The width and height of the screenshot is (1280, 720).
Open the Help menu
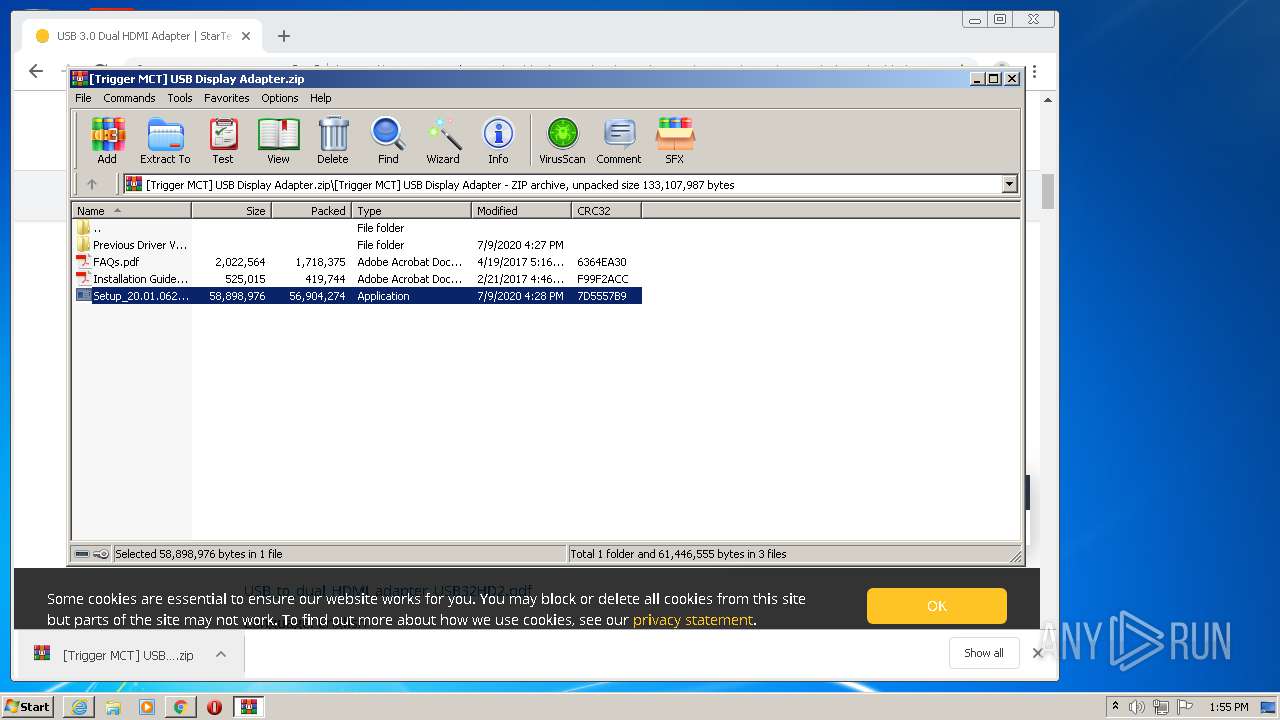[x=320, y=98]
